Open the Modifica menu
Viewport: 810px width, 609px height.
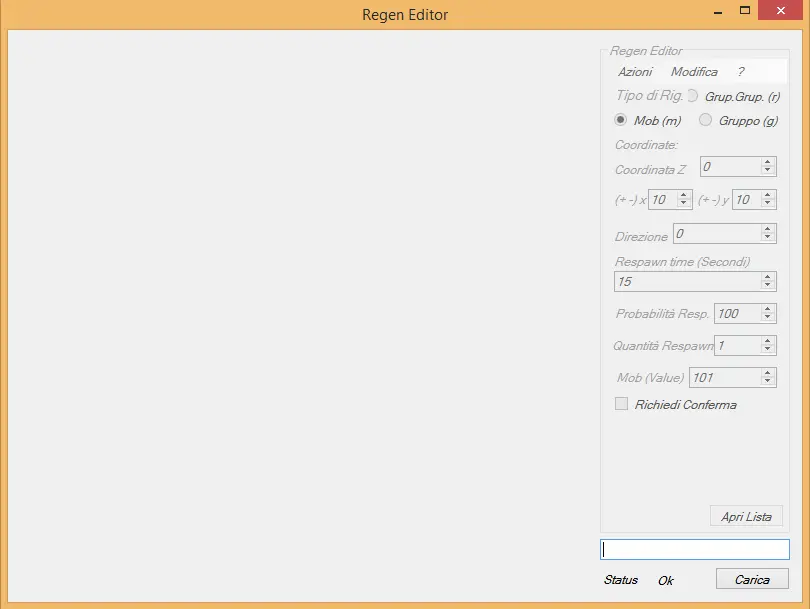click(x=694, y=72)
